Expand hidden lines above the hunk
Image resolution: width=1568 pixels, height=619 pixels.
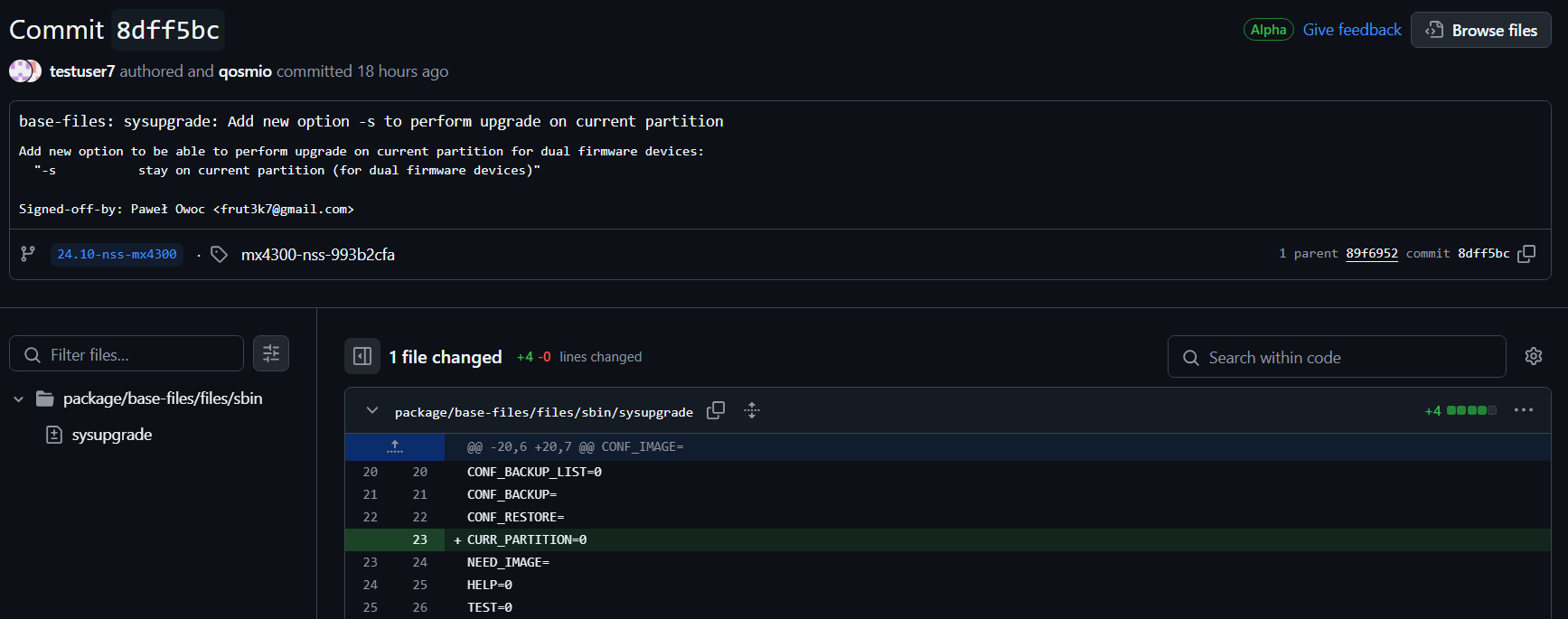pyautogui.click(x=395, y=446)
